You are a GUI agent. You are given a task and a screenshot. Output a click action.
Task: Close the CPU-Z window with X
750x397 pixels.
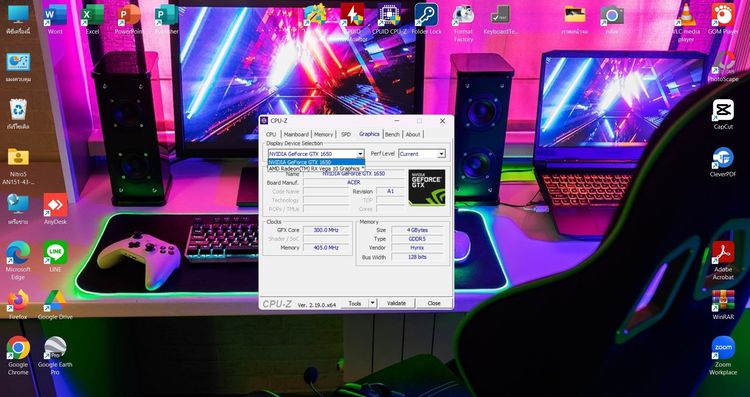442,121
